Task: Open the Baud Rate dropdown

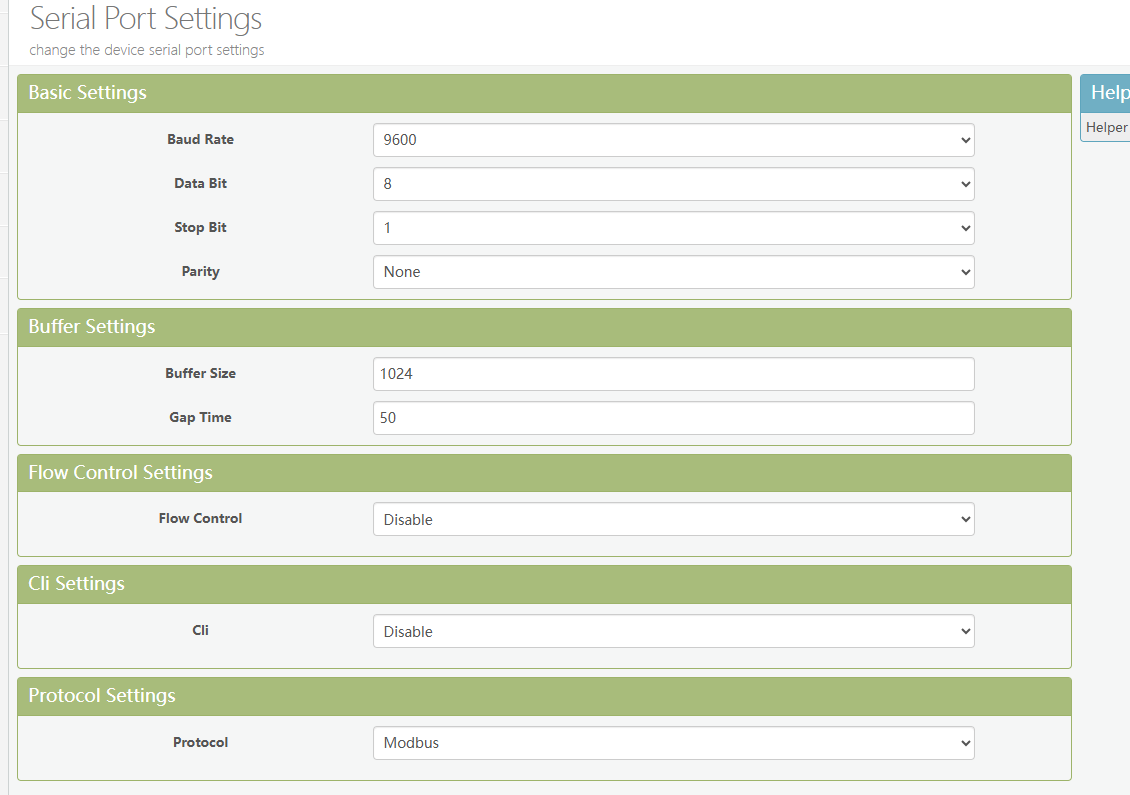Action: (673, 140)
